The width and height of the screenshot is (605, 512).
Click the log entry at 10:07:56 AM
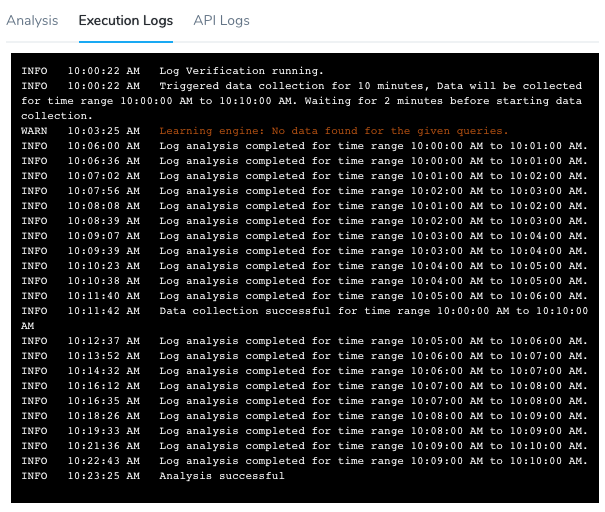click(304, 191)
